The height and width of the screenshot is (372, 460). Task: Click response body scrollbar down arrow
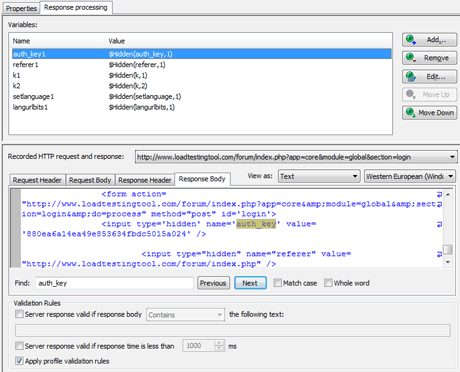448,262
